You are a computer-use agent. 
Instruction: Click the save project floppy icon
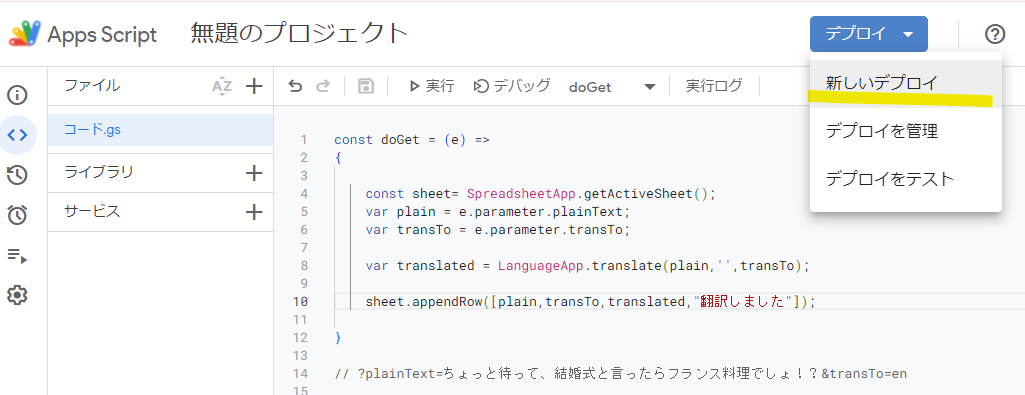[366, 86]
